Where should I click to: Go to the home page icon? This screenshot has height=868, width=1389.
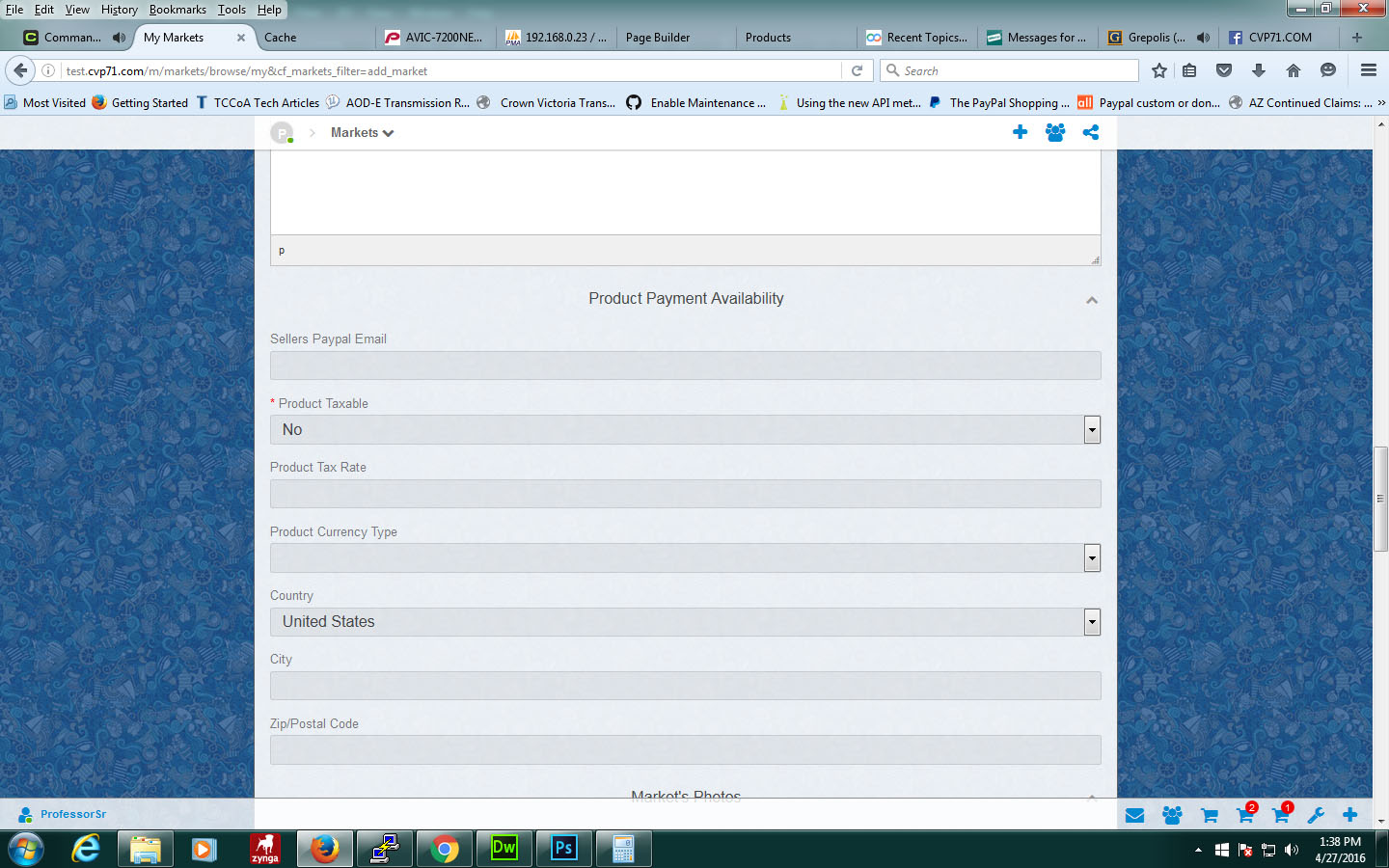coord(1294,70)
